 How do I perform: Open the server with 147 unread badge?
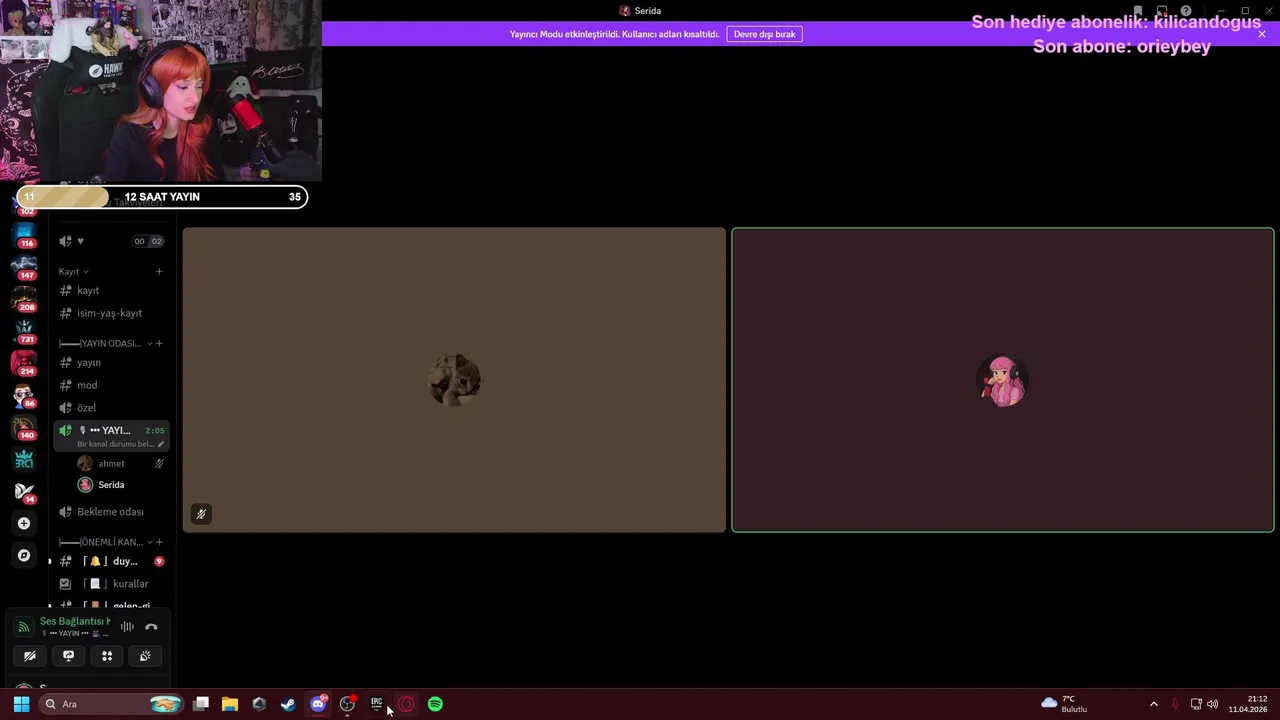24,267
